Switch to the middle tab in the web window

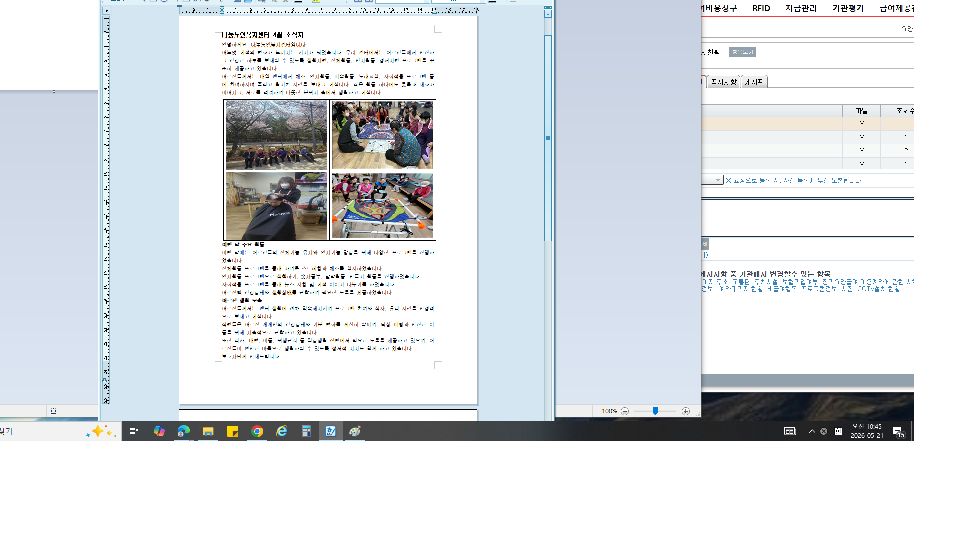tap(724, 81)
